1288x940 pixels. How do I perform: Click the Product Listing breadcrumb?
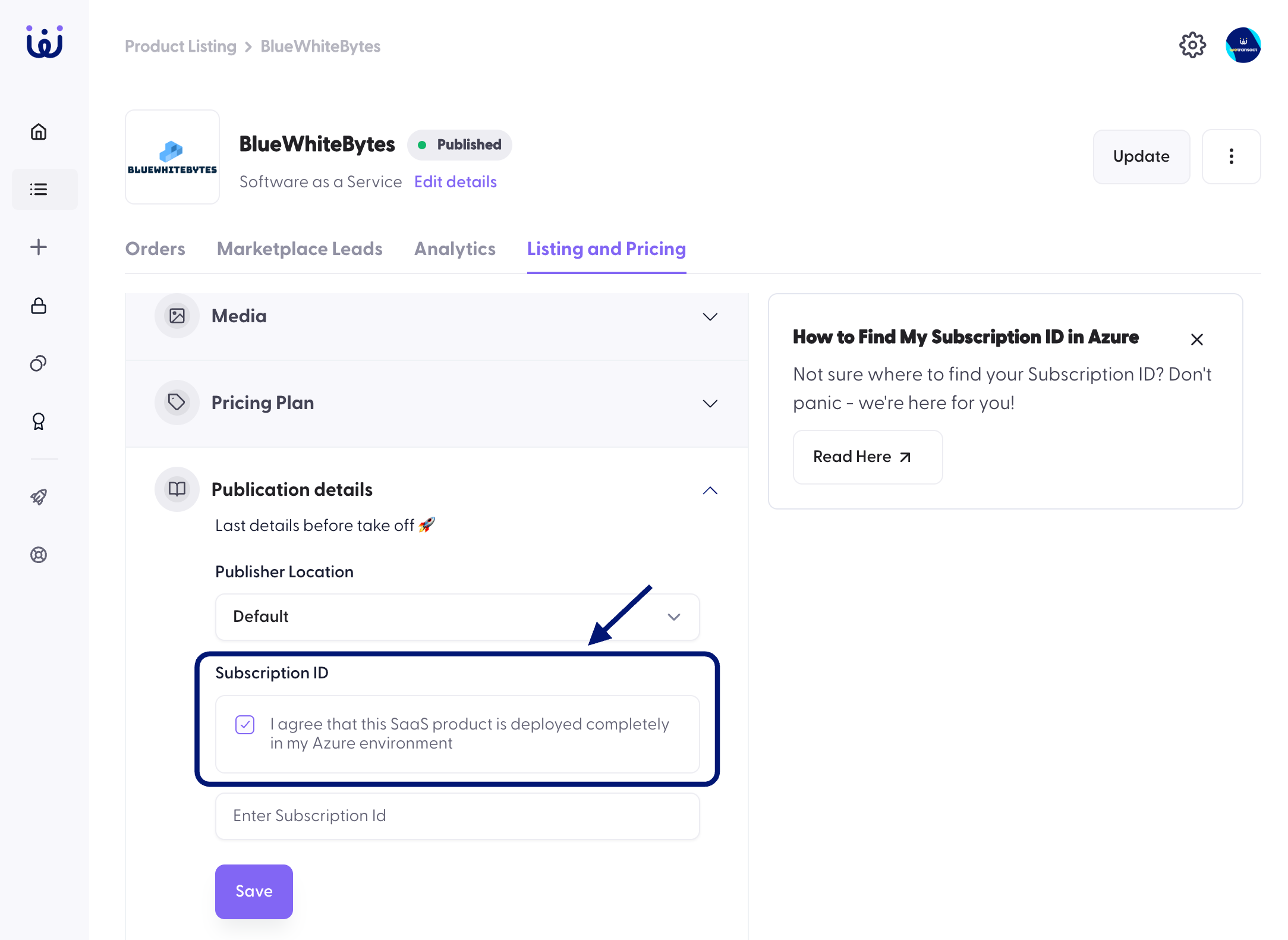181,46
